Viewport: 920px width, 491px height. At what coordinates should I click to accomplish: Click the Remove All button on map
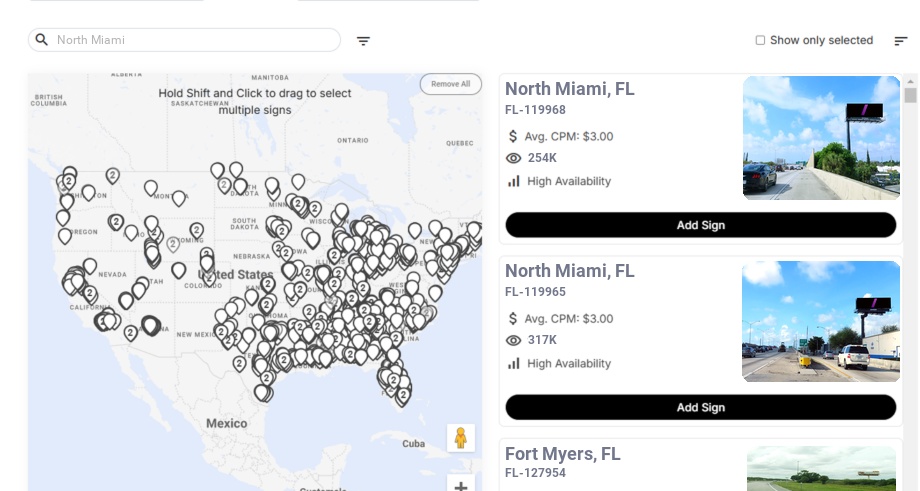[451, 84]
